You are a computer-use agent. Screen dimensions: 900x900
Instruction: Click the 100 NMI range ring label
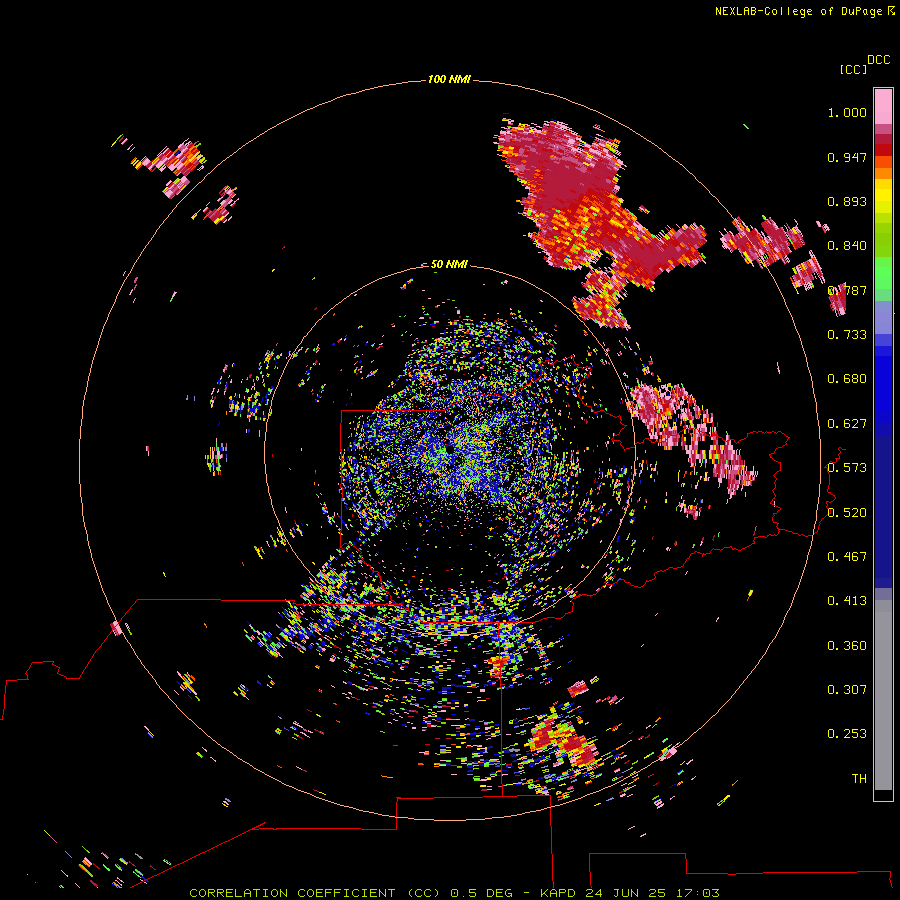click(x=449, y=79)
